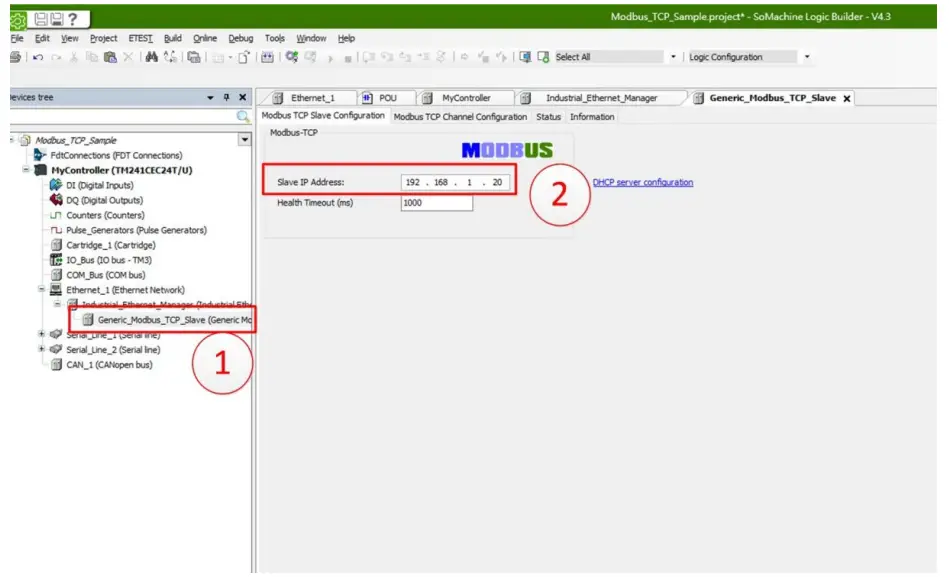
Task: Click the Save All icon in the title bar
Action: click(57, 19)
